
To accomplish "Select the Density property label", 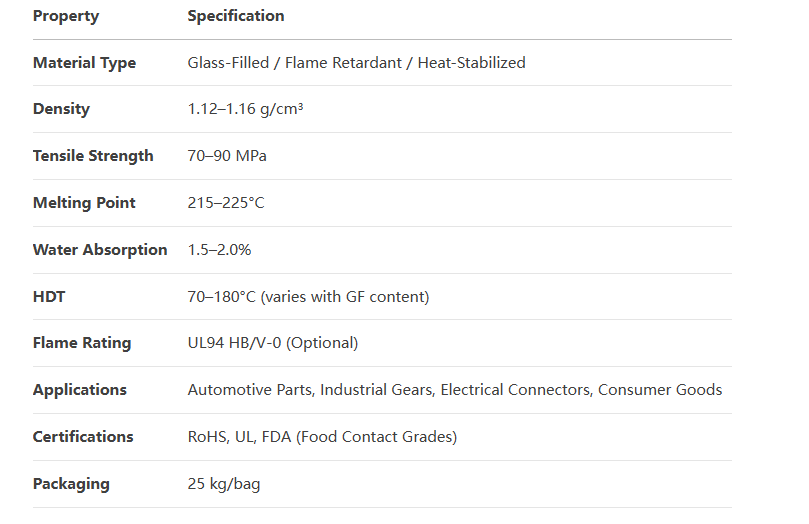I will 61,109.
